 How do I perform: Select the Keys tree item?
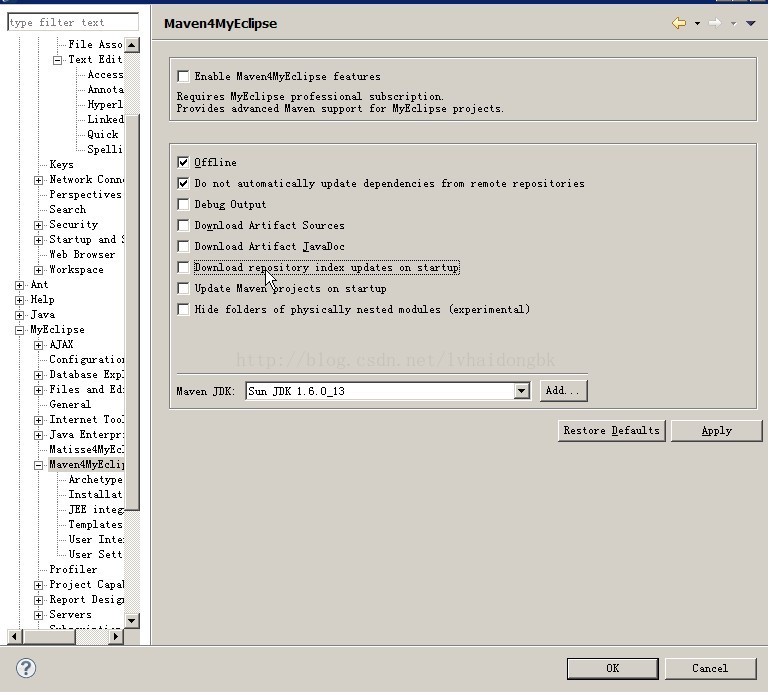tap(62, 164)
